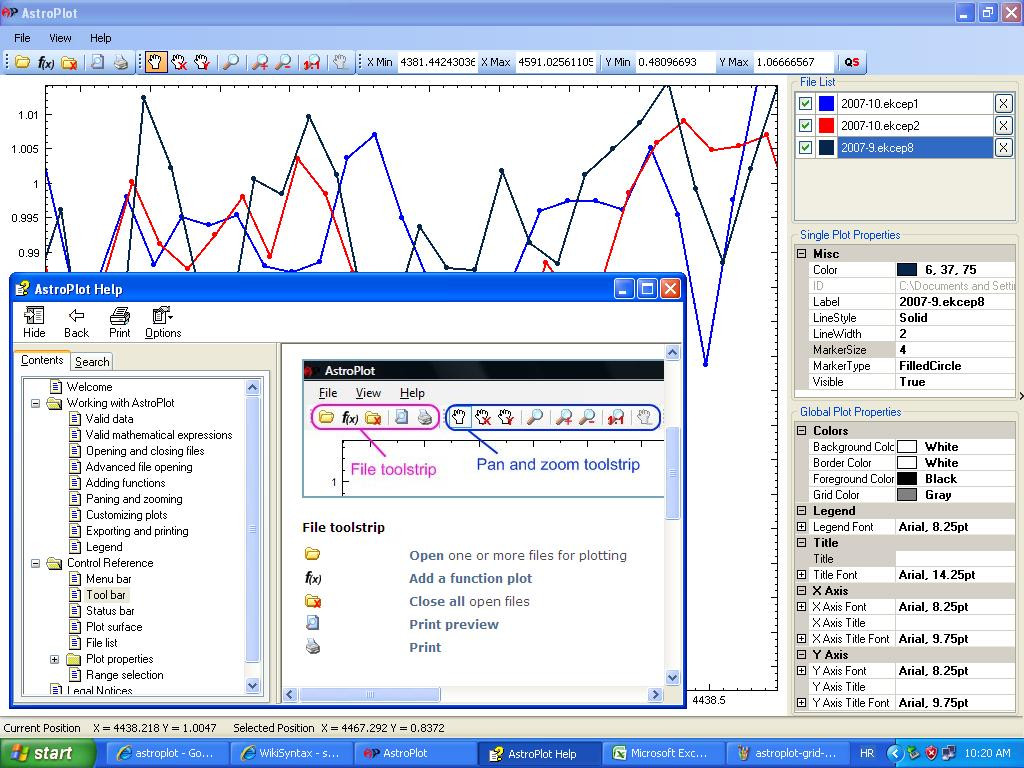Switch to the Search tab in AstroPlot Help

(92, 362)
